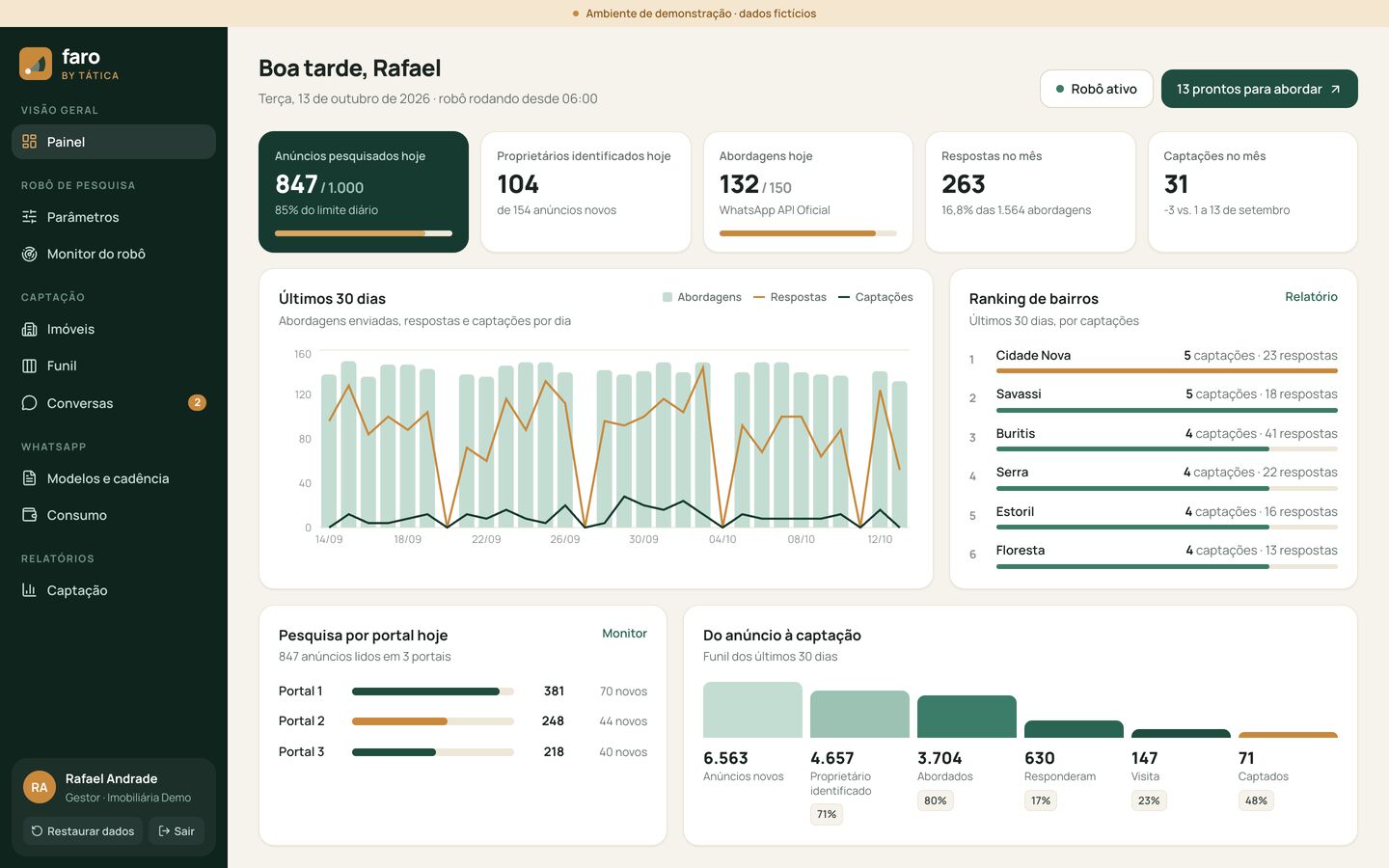Image resolution: width=1389 pixels, height=868 pixels.
Task: Open the Relatório link in Ranking de bairros
Action: (1311, 297)
